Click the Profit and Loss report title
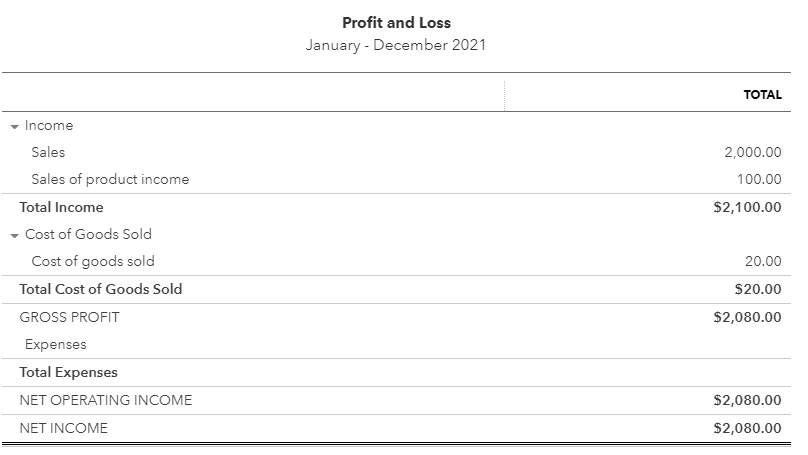Screen dimensions: 808x455 pos(396,23)
